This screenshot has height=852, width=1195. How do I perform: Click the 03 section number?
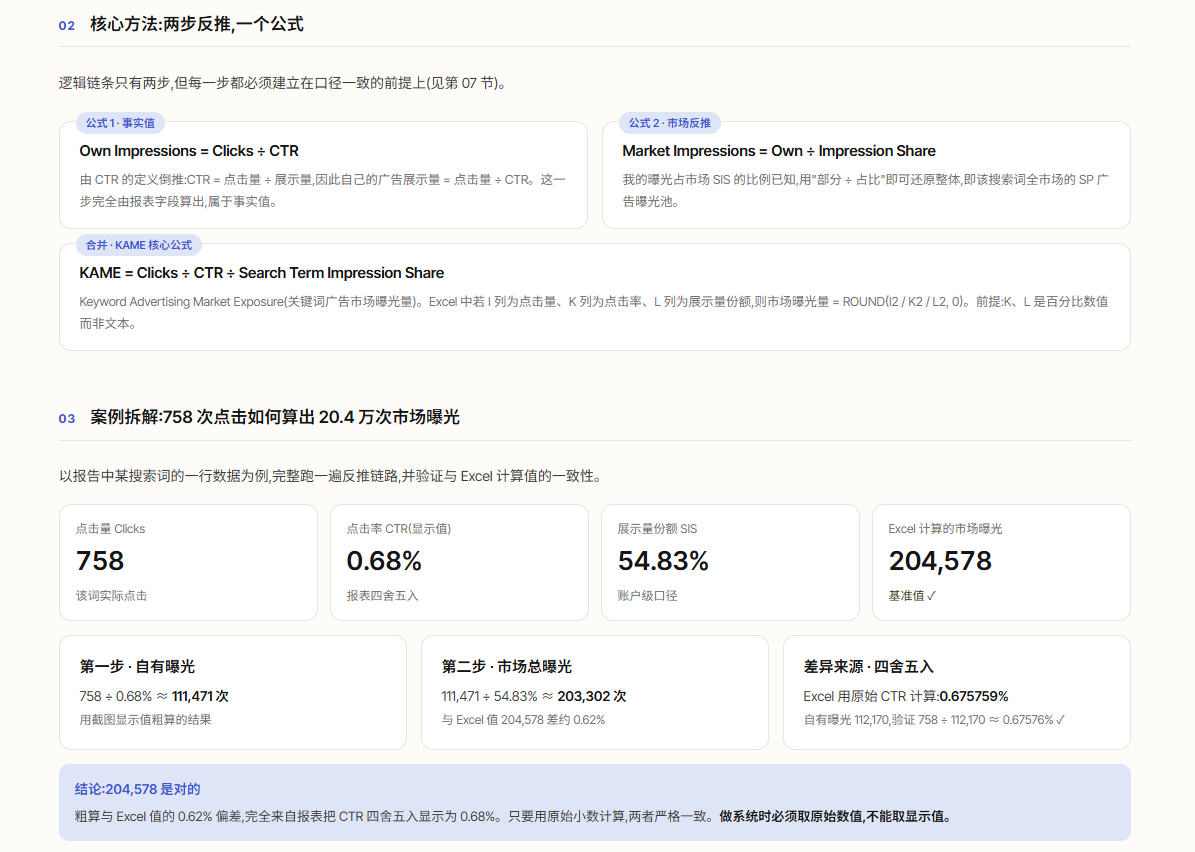coord(67,419)
